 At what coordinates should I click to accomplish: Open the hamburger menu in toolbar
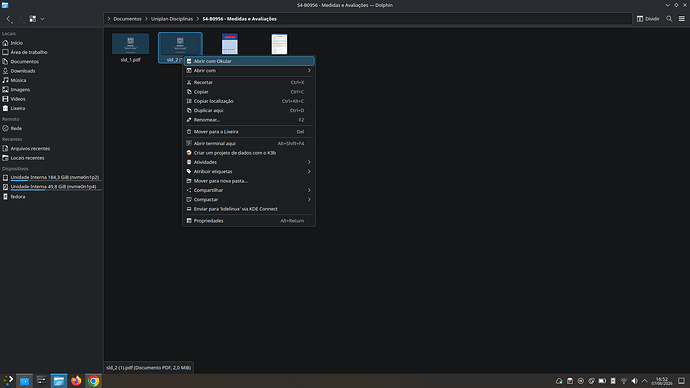point(682,19)
